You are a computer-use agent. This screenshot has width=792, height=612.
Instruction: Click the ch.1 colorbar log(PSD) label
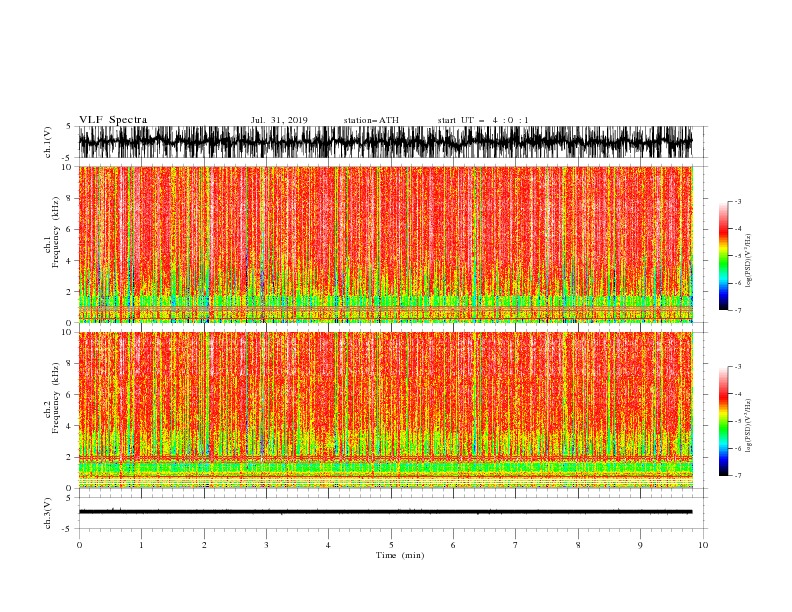point(748,261)
